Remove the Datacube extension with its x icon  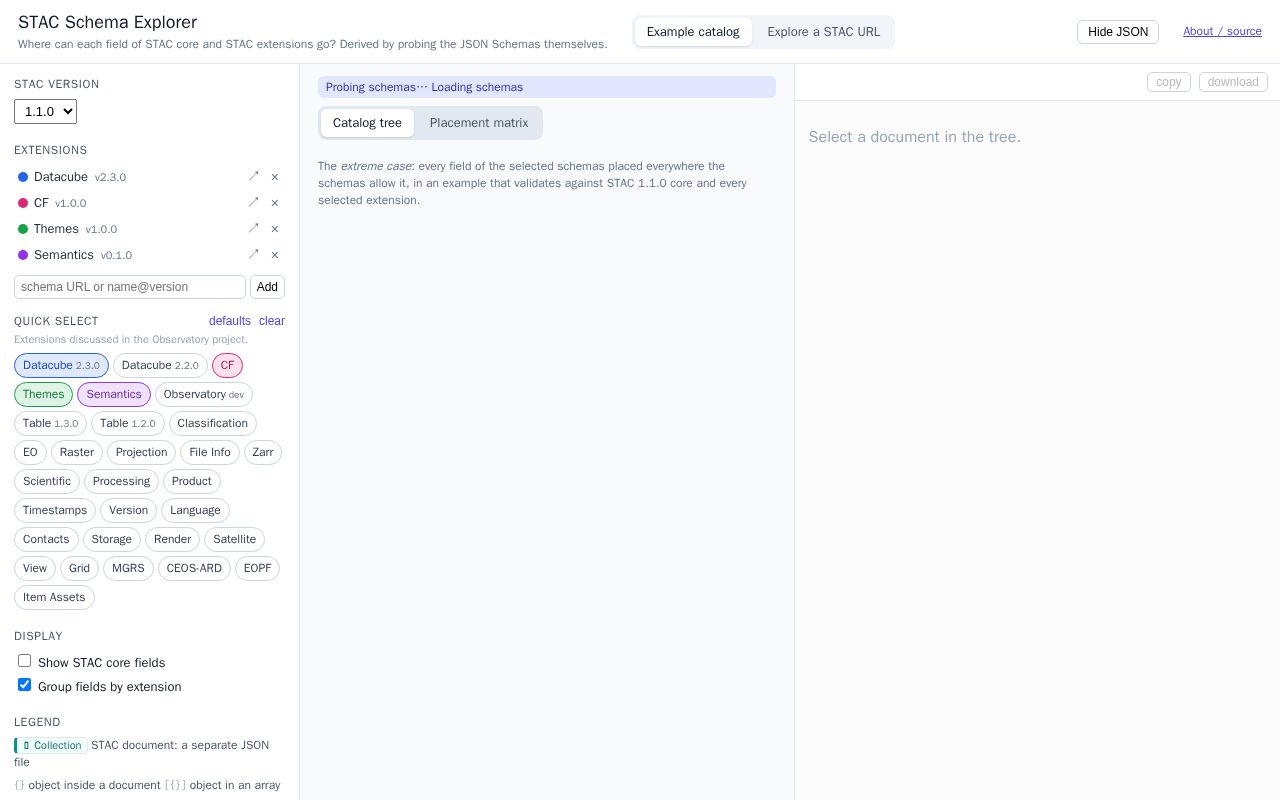point(275,177)
